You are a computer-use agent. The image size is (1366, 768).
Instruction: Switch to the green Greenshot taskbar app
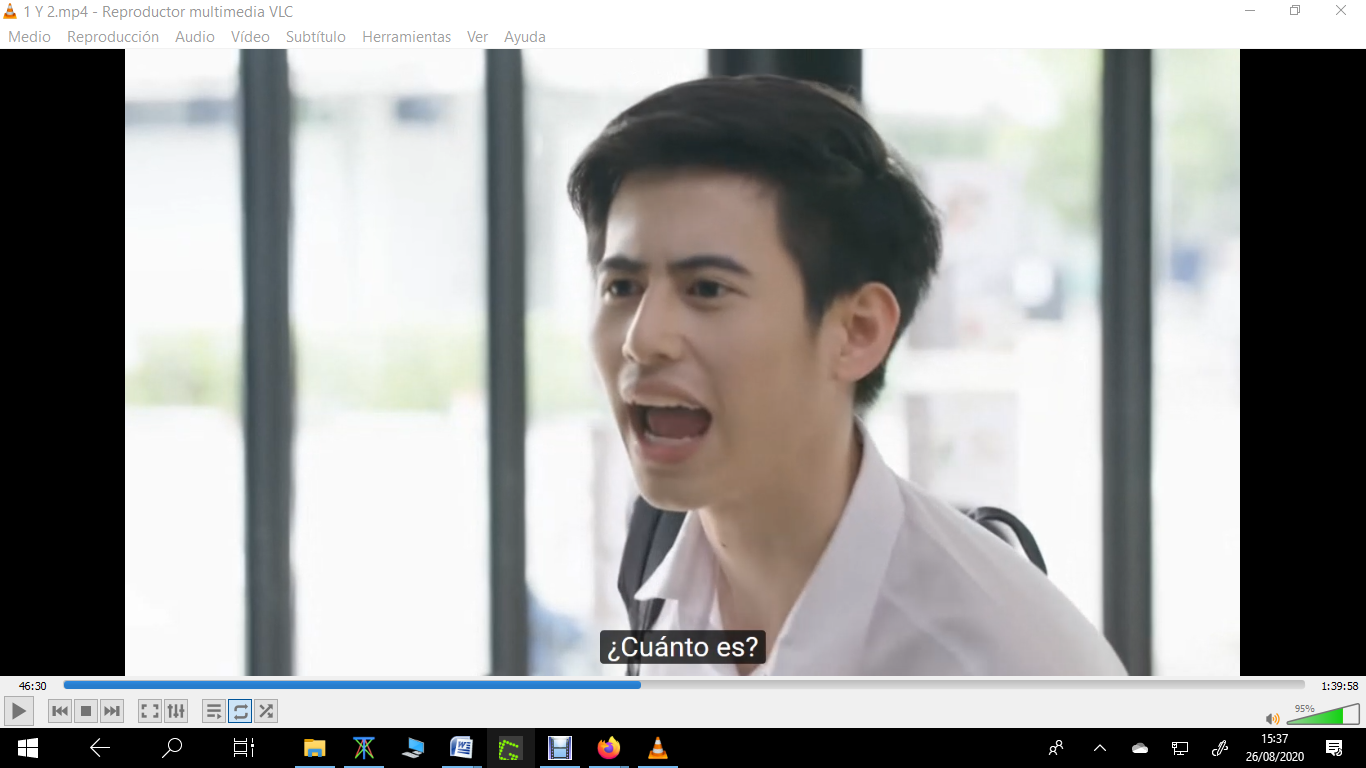[x=511, y=748]
